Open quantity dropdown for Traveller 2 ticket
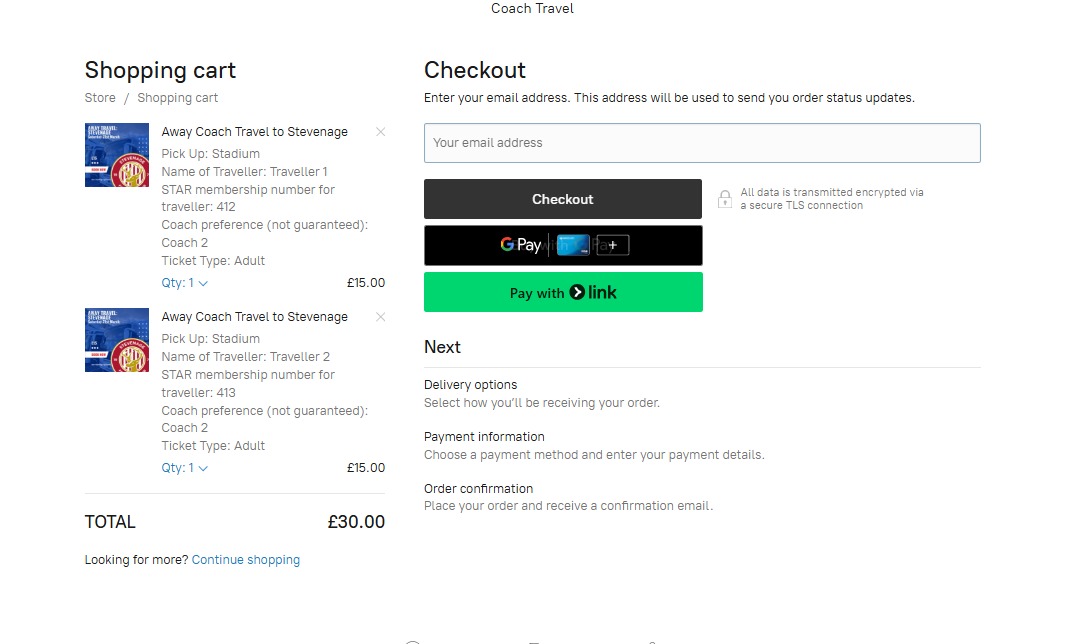1088x644 pixels. (185, 468)
